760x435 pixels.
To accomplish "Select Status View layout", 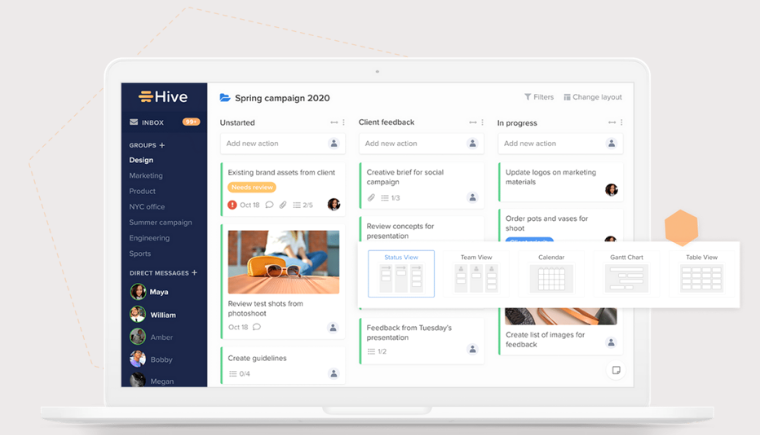I will 401,274.
